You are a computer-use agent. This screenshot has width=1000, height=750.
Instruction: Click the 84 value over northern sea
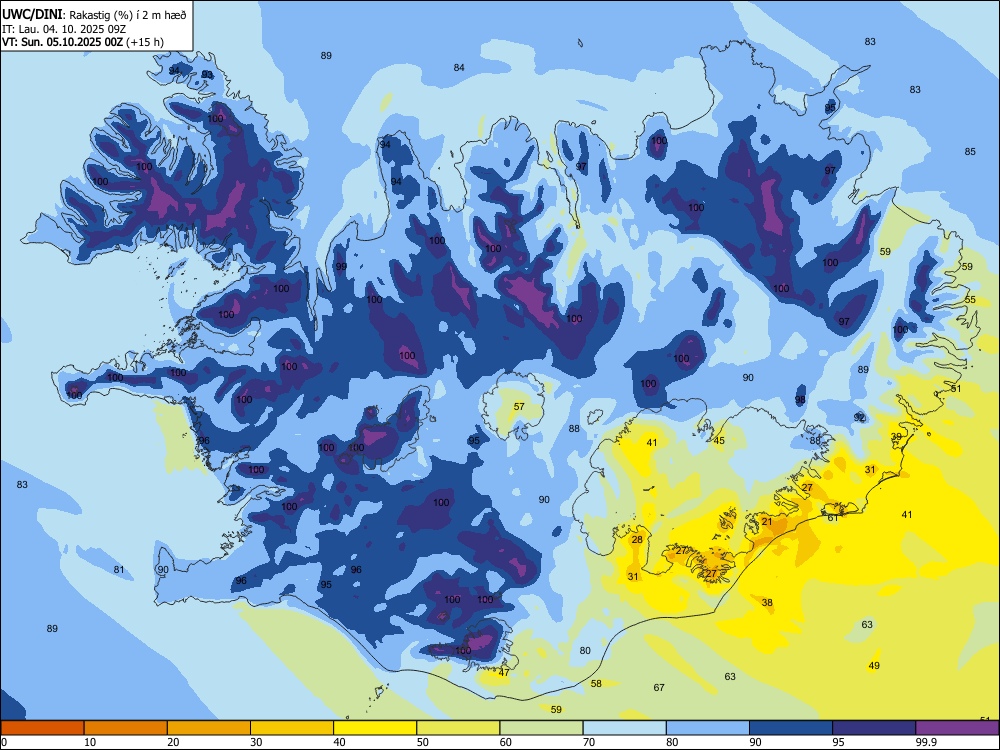click(459, 68)
